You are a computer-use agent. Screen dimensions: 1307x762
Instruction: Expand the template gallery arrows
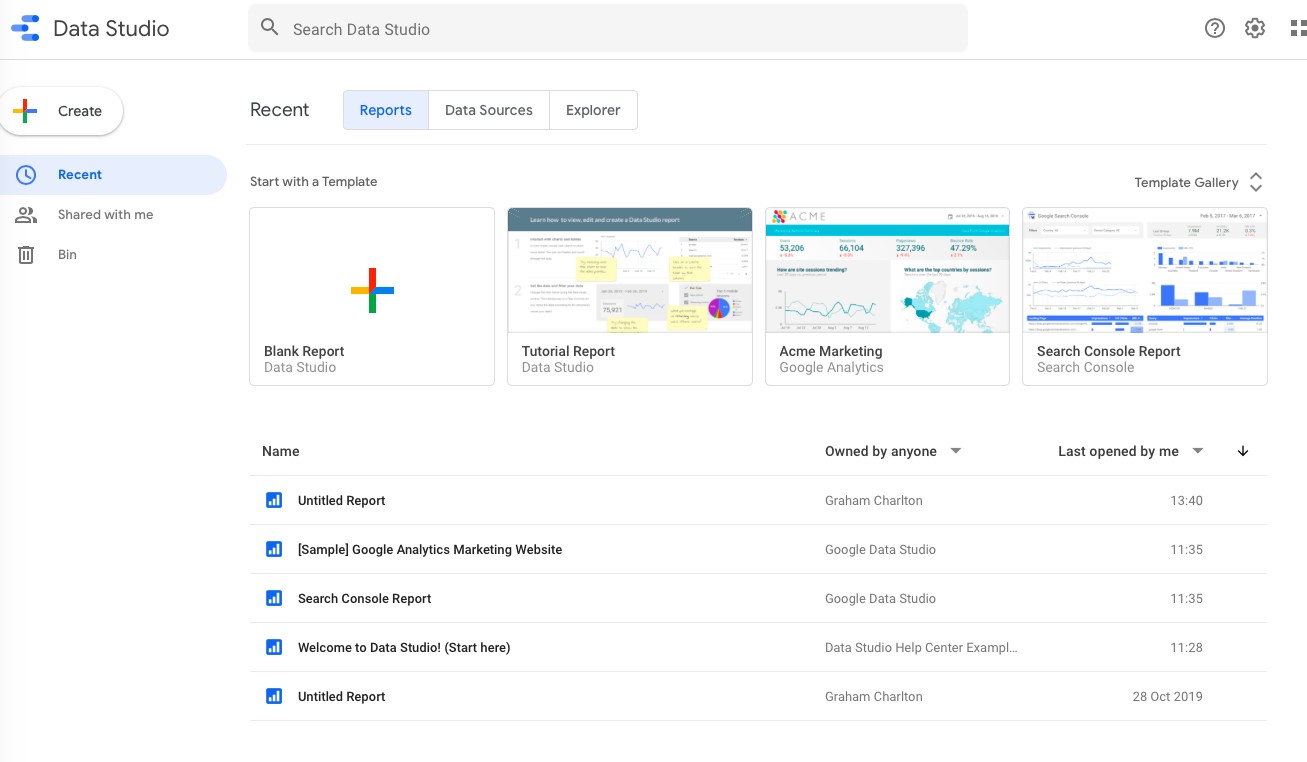(x=1256, y=182)
